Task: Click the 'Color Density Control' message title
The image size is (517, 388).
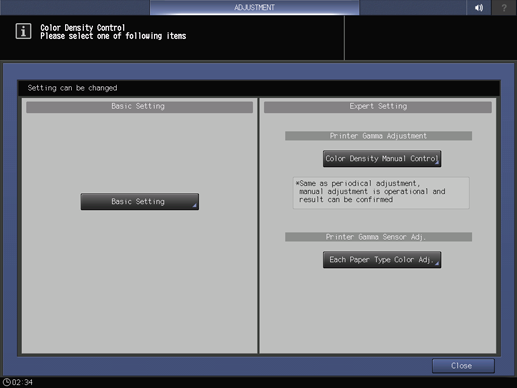Action: click(x=83, y=28)
